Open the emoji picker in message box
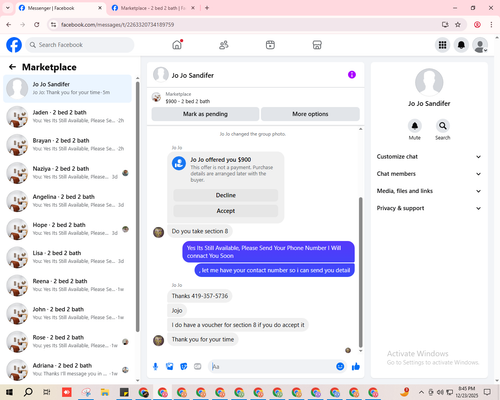Image resolution: width=500 pixels, height=400 pixels. coord(340,367)
